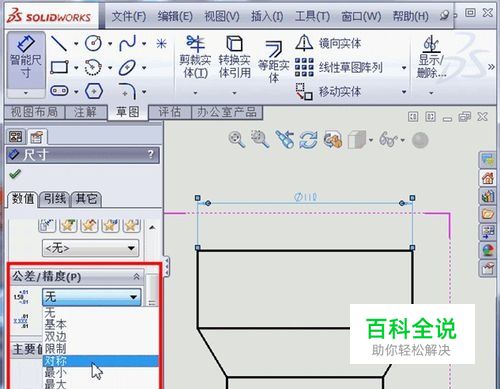Open the 编辑(E) menu
This screenshot has width=500, height=389.
(x=175, y=16)
